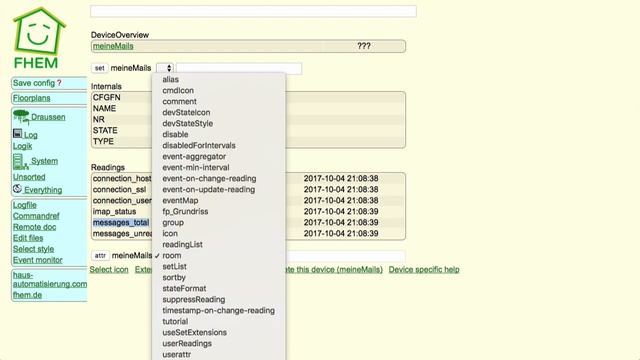This screenshot has height=360, width=640.
Task: Select useSetExtensions option
Action: click(x=194, y=333)
